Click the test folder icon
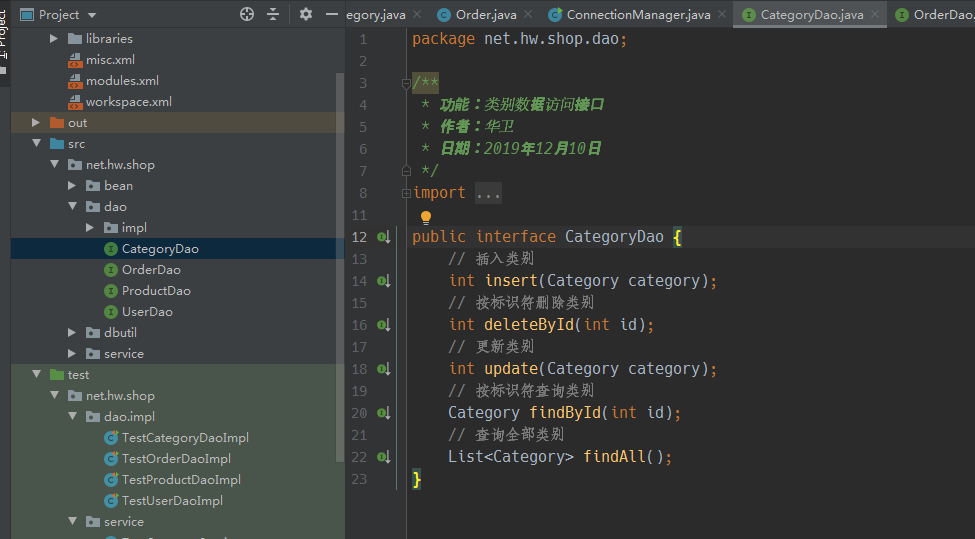Image resolution: width=975 pixels, height=539 pixels. click(x=57, y=374)
